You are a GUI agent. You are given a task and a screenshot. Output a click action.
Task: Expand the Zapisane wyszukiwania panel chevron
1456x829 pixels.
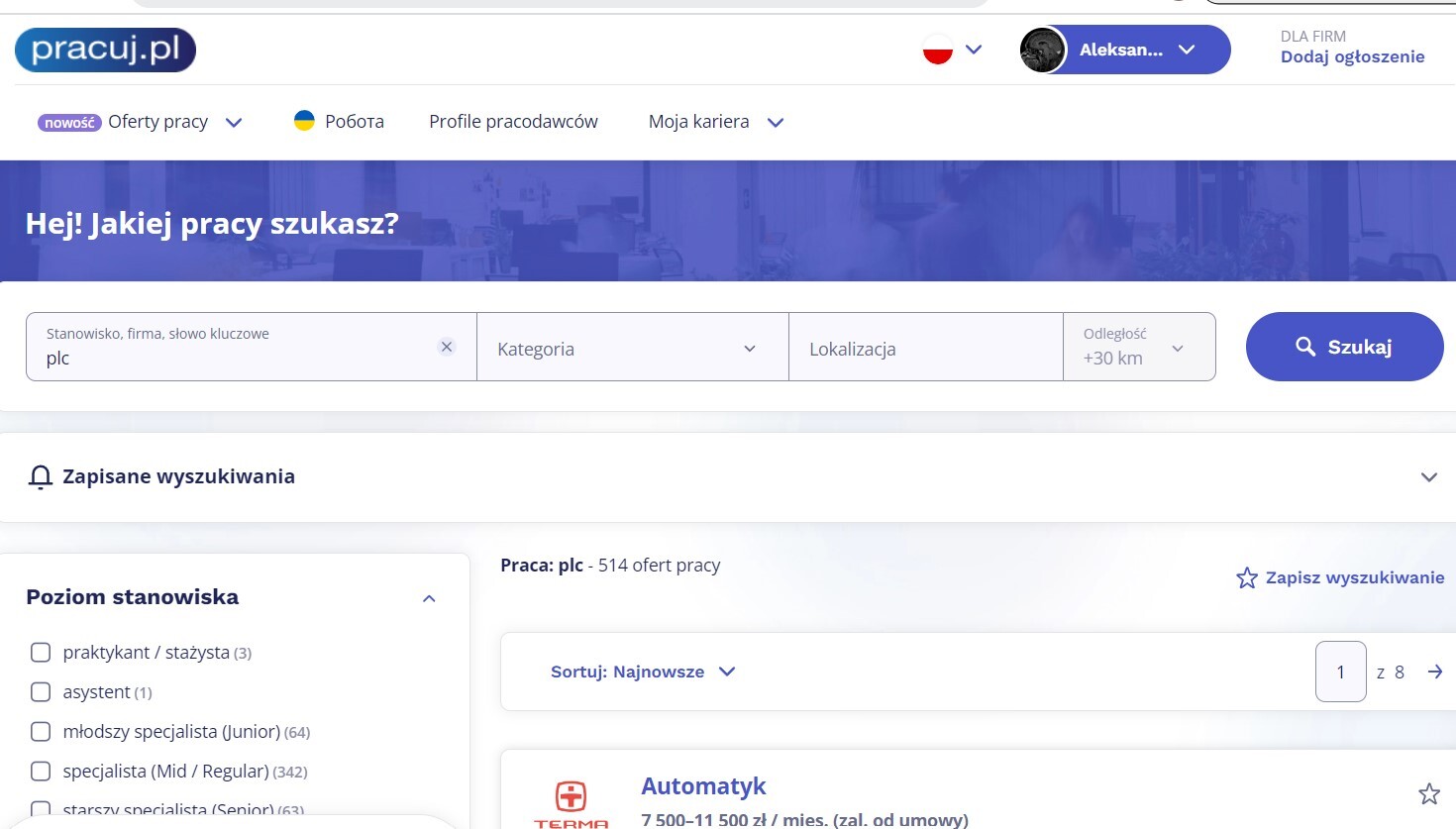[1428, 477]
